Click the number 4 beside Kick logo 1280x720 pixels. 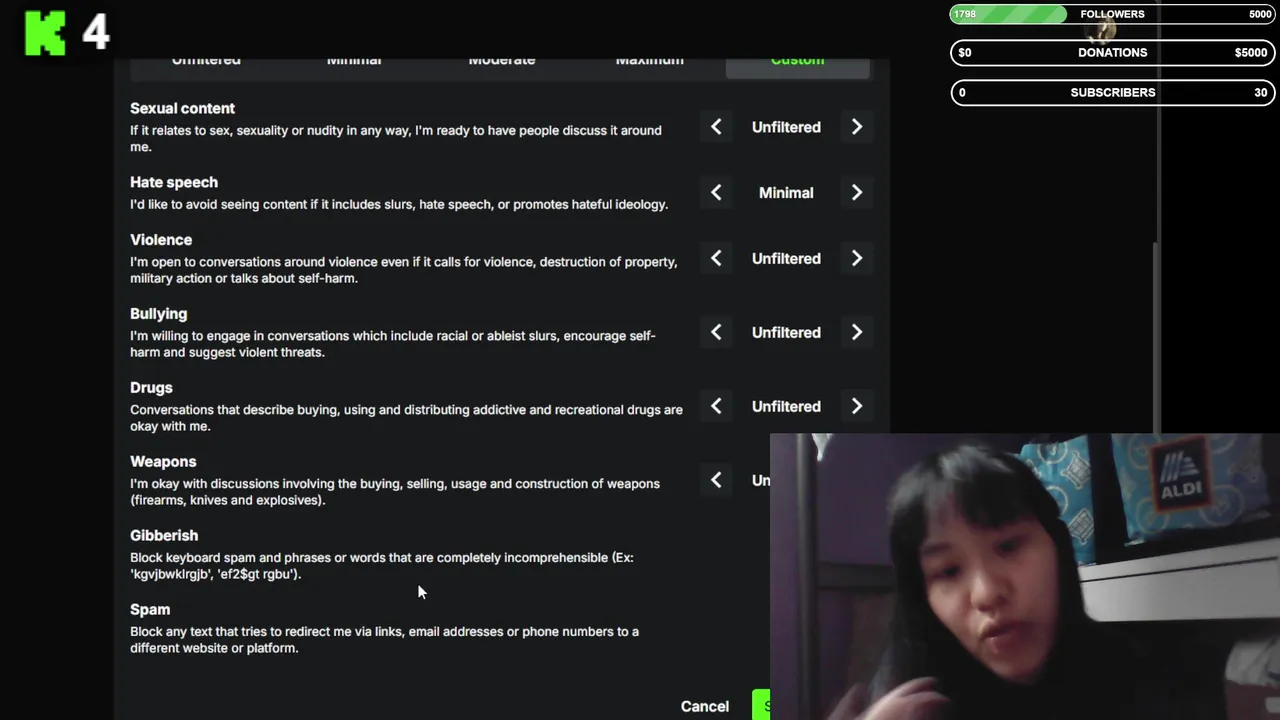[x=96, y=34]
